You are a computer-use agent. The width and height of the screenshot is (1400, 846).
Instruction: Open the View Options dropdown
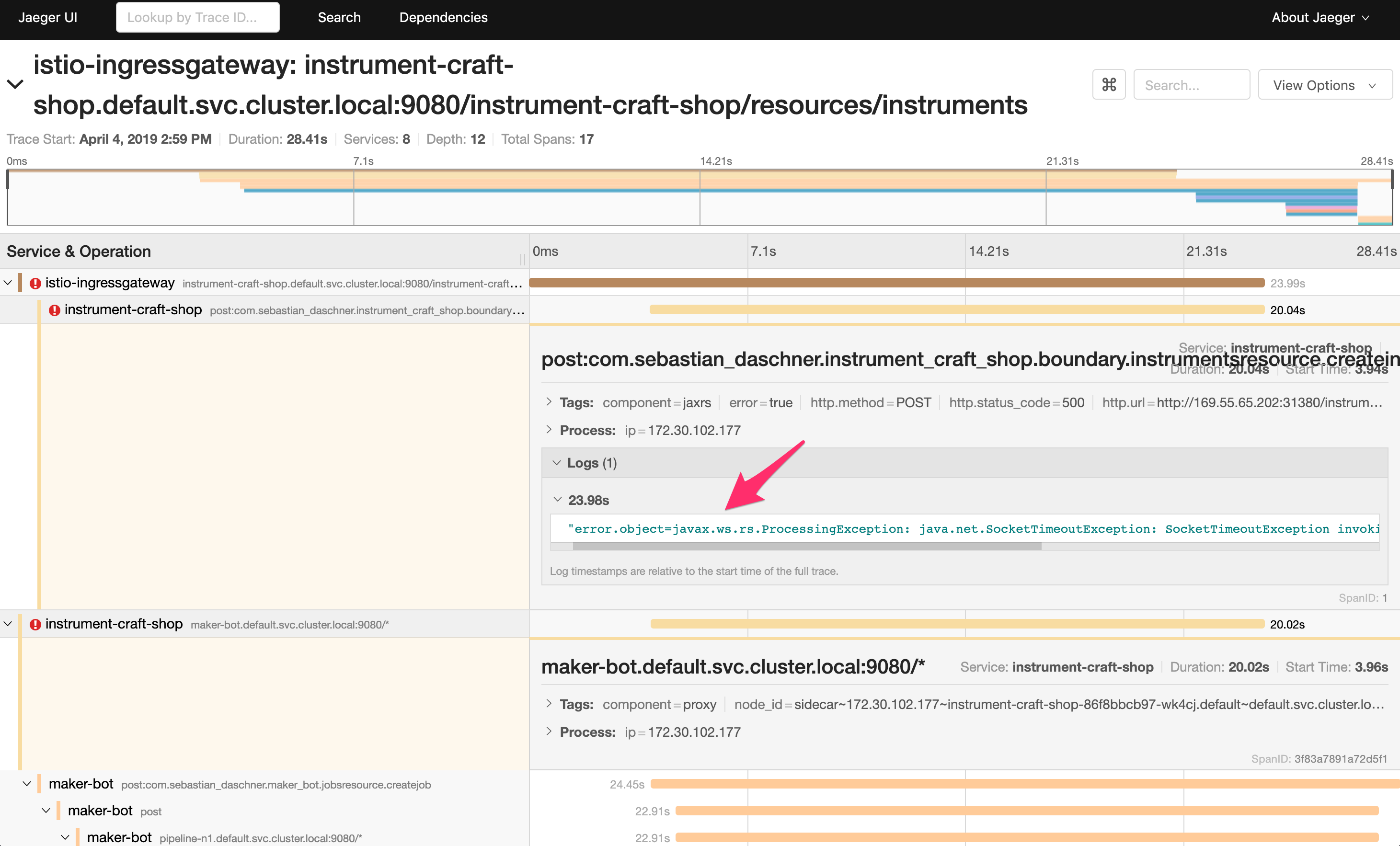pyautogui.click(x=1324, y=85)
